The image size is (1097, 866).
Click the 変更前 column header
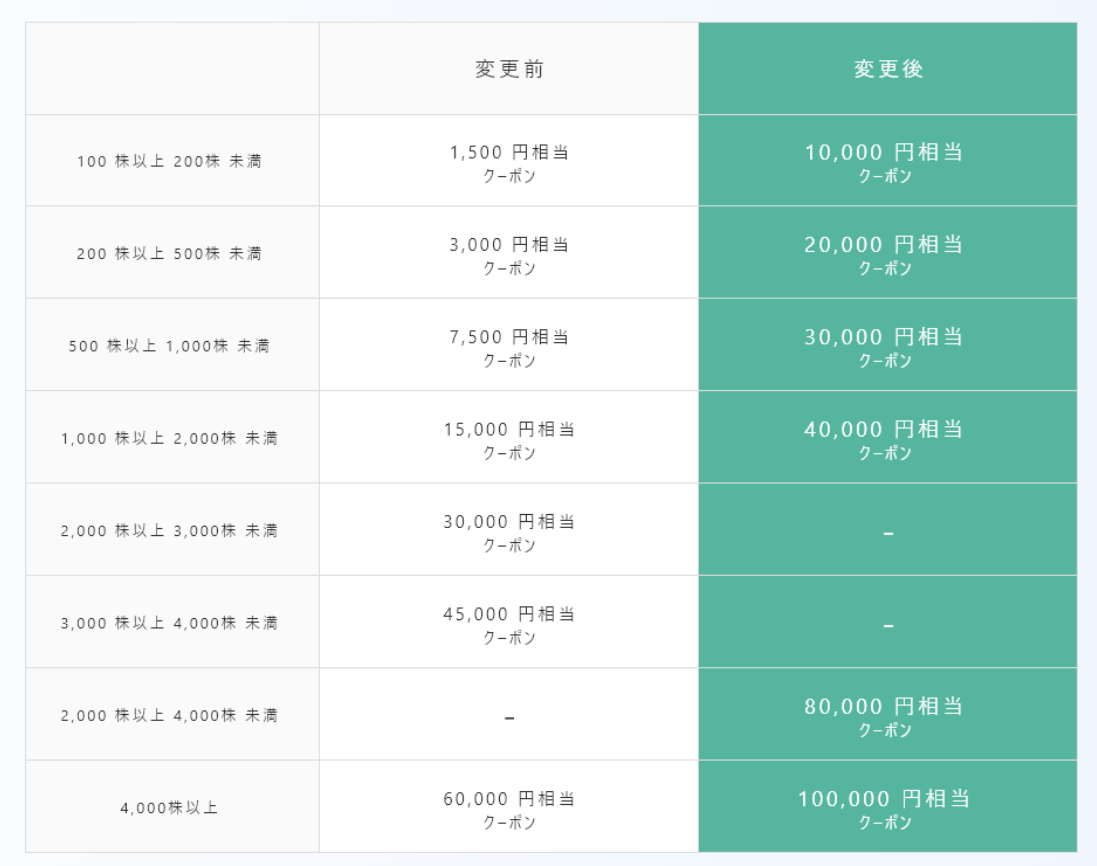pyautogui.click(x=509, y=69)
